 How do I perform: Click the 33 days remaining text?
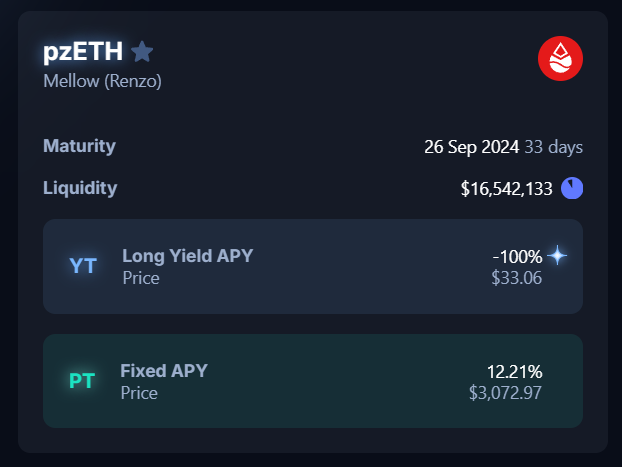(554, 147)
